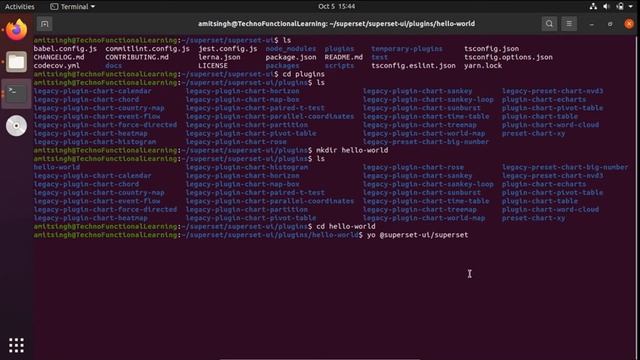Click the docs directory name
Screen dimensions: 640x360
pos(113,66)
